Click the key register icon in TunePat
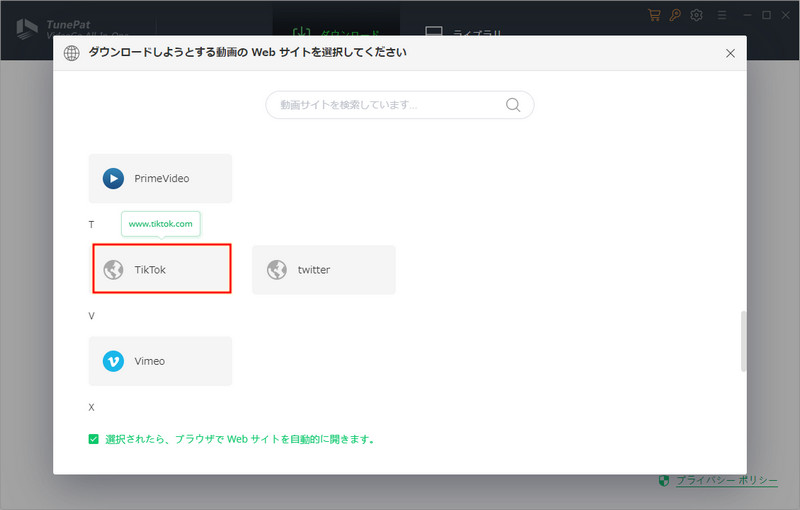 [x=675, y=15]
